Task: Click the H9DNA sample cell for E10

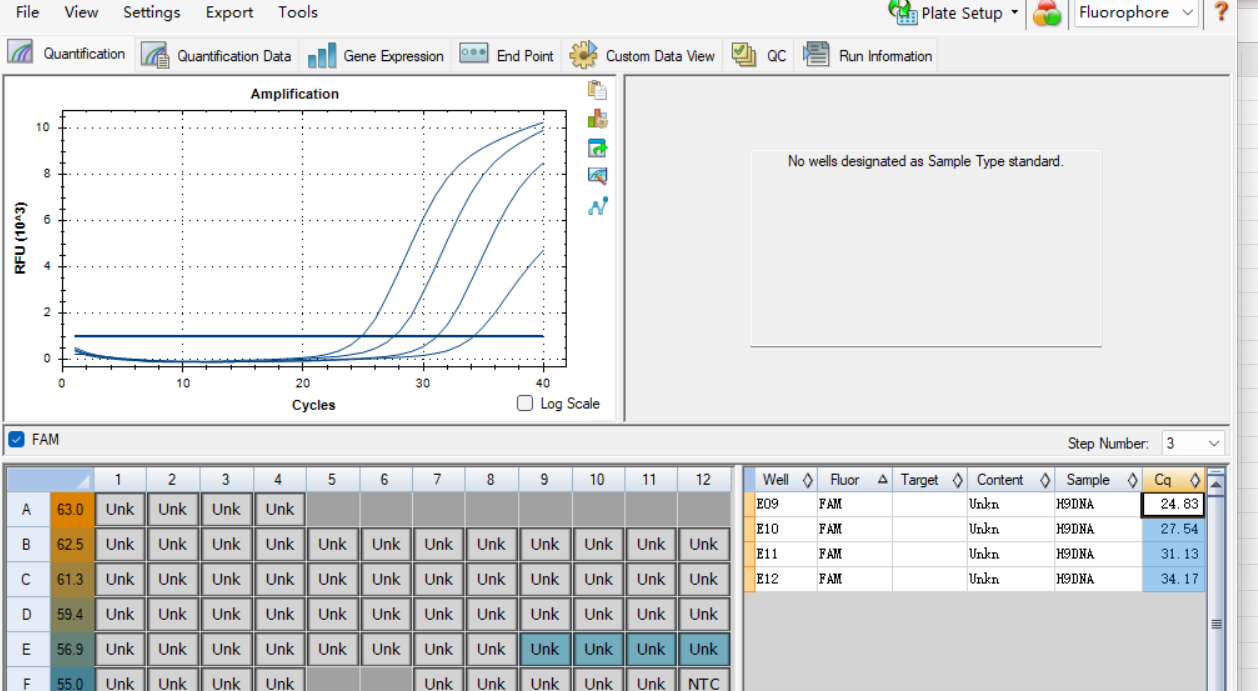Action: tap(1098, 529)
